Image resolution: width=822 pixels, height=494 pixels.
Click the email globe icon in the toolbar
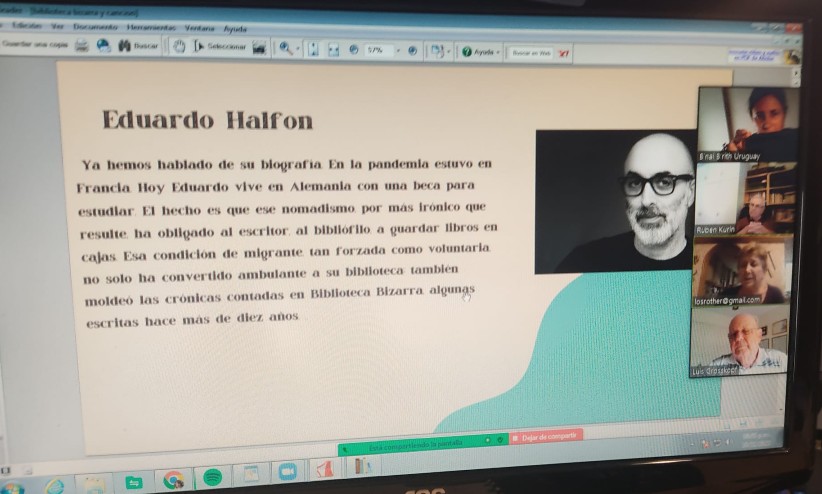tap(103, 46)
